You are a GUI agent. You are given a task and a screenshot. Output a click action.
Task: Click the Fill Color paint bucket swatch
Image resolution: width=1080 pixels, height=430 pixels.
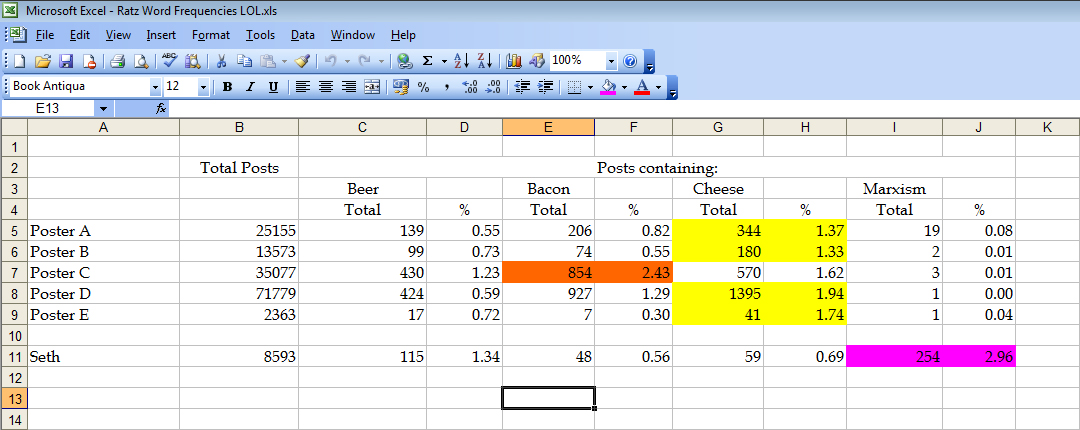pos(607,87)
